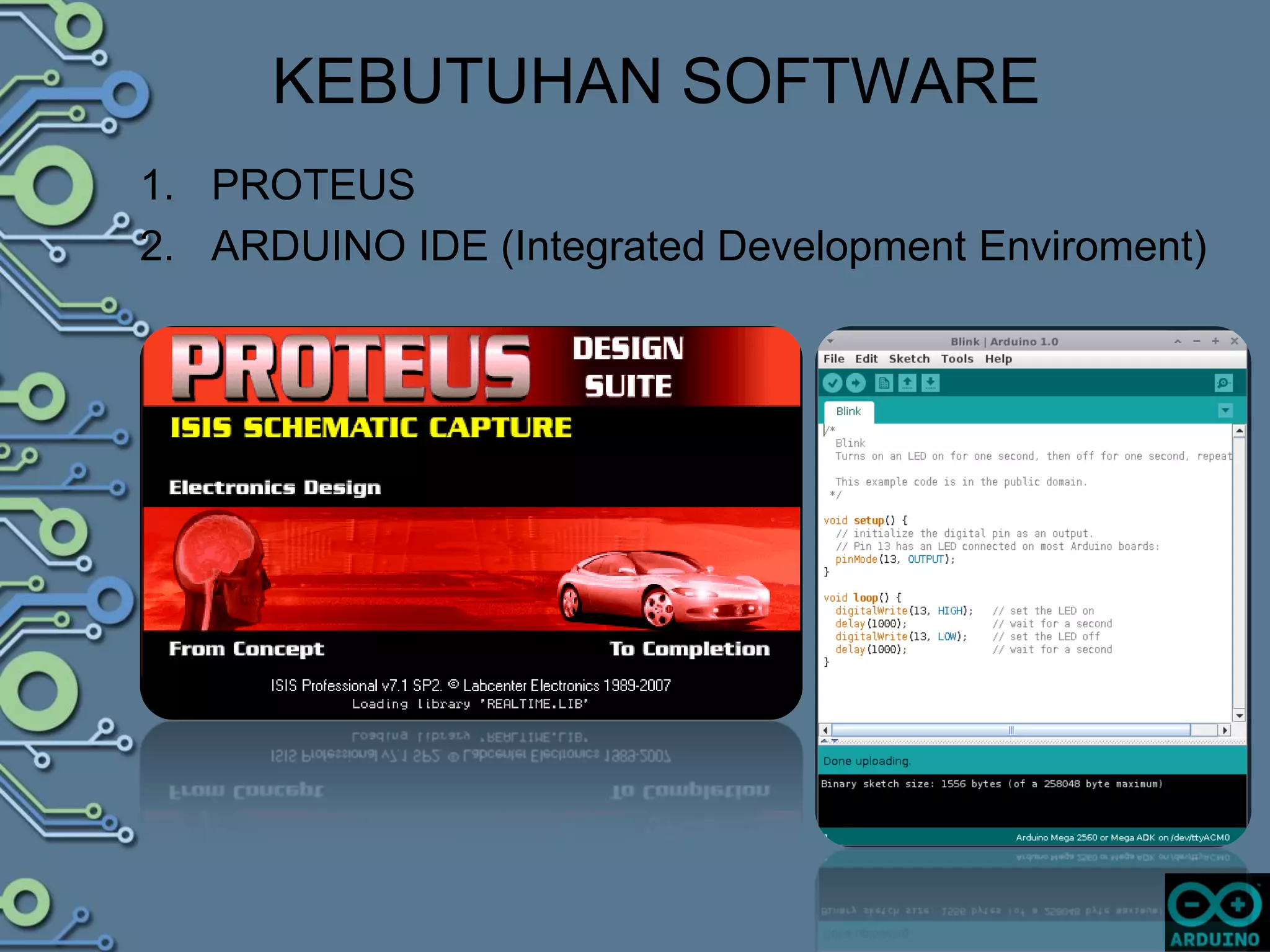The width and height of the screenshot is (1270, 952).
Task: Click the Proteus Design Suite splash image
Action: [x=471, y=522]
